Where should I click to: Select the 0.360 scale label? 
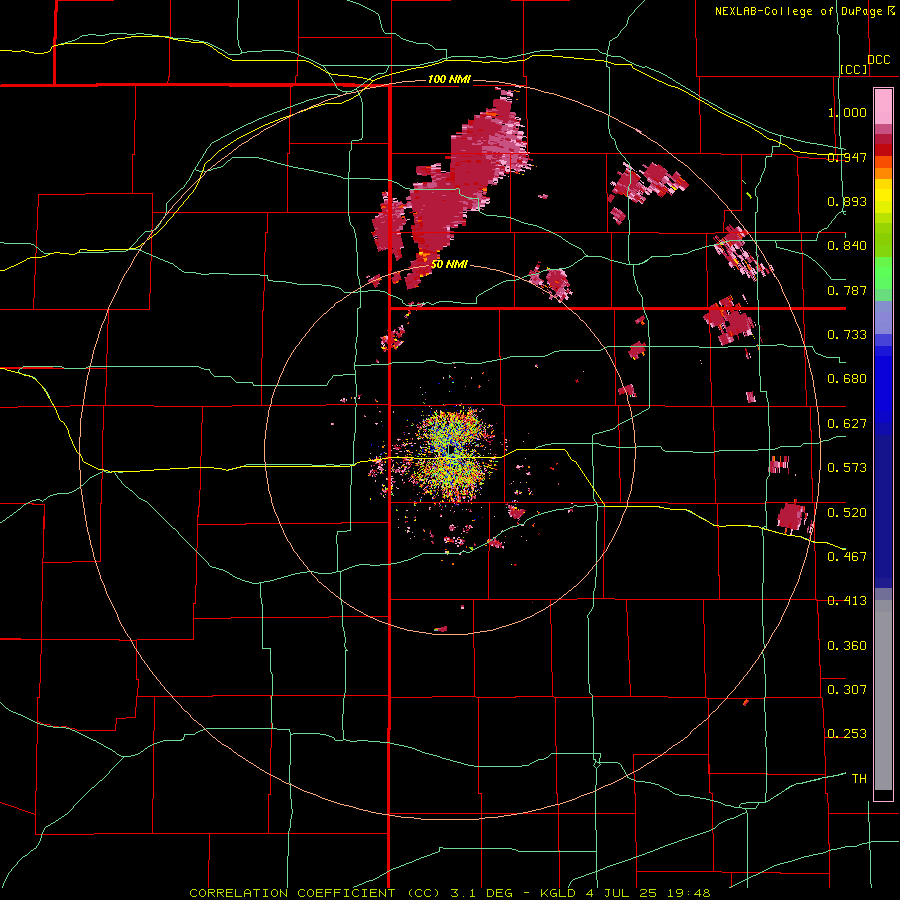[847, 646]
